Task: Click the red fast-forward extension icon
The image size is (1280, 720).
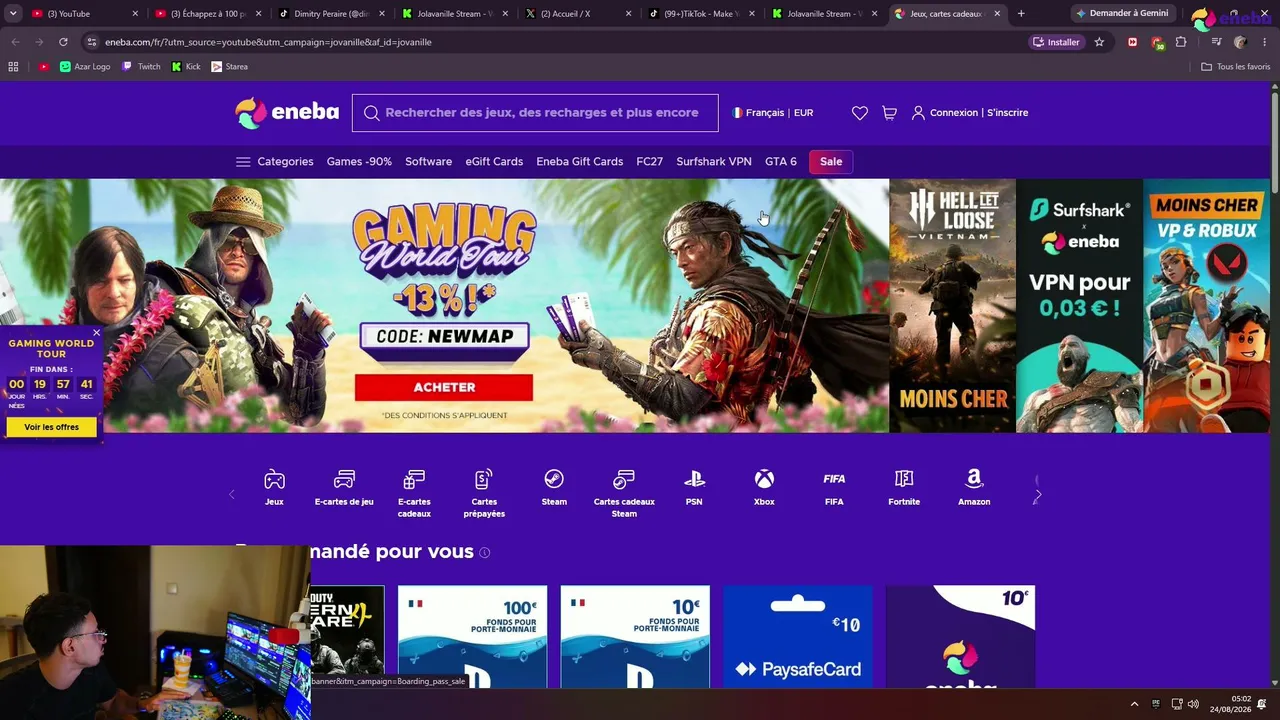Action: [x=1132, y=42]
